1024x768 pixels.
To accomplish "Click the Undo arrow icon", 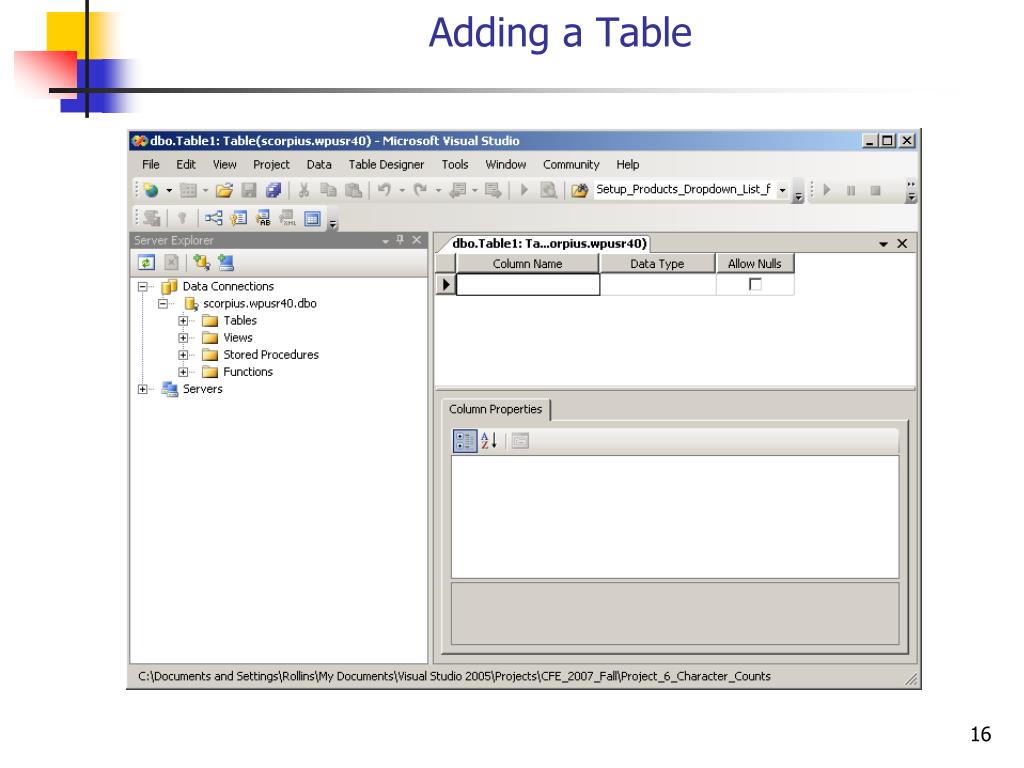I will click(384, 190).
